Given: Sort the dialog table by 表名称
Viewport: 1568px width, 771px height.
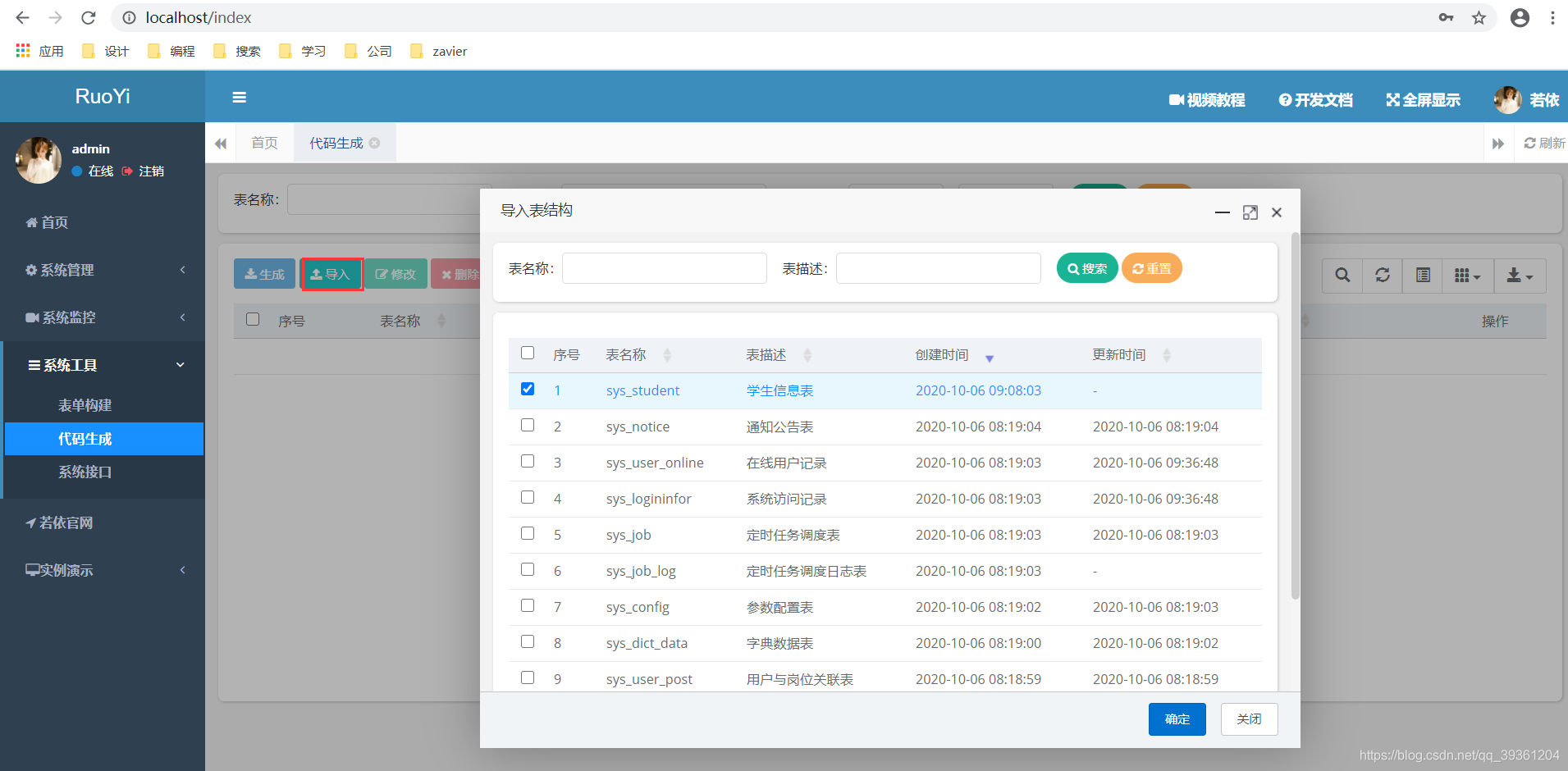Looking at the screenshot, I should point(638,355).
